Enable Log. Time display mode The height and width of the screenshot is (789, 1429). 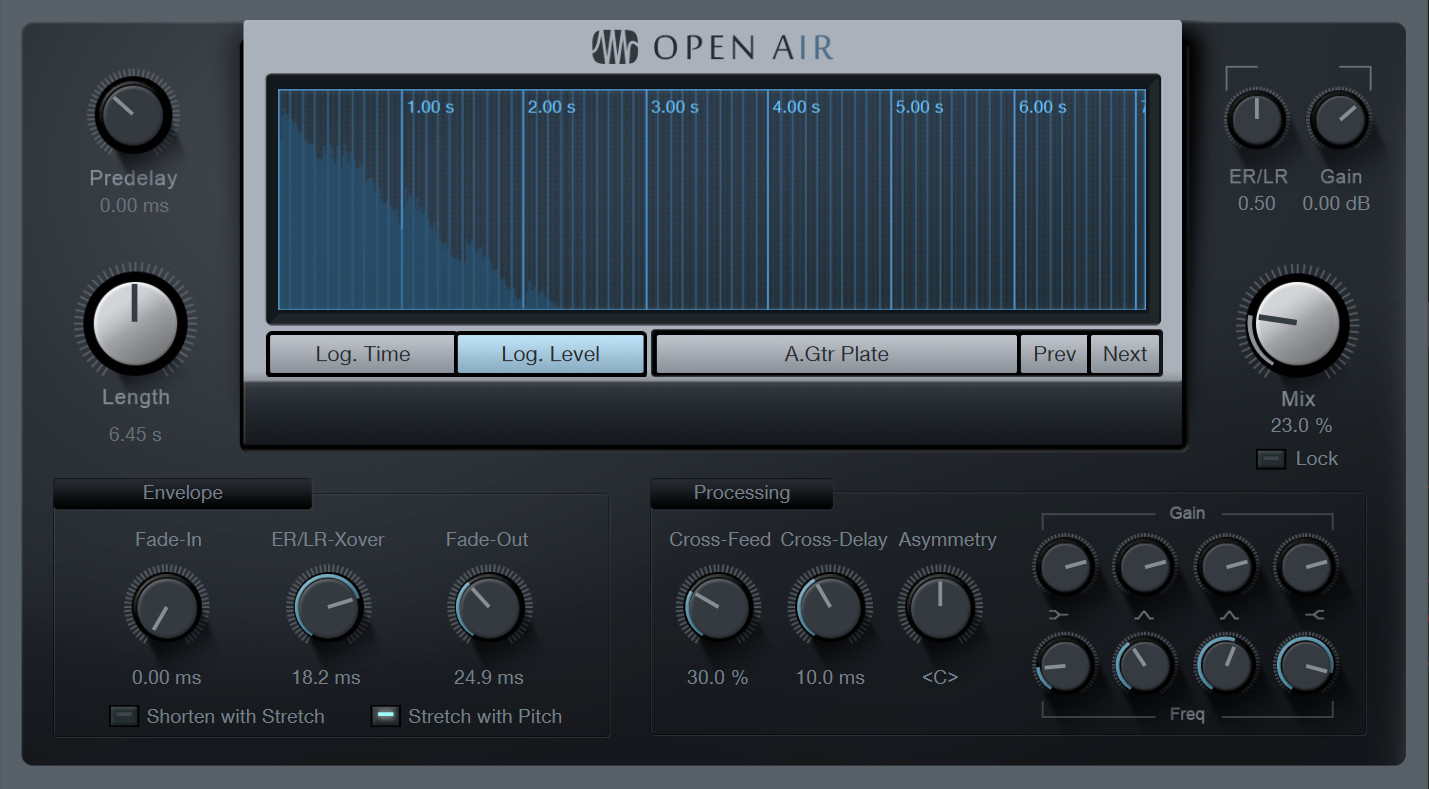[x=362, y=354]
